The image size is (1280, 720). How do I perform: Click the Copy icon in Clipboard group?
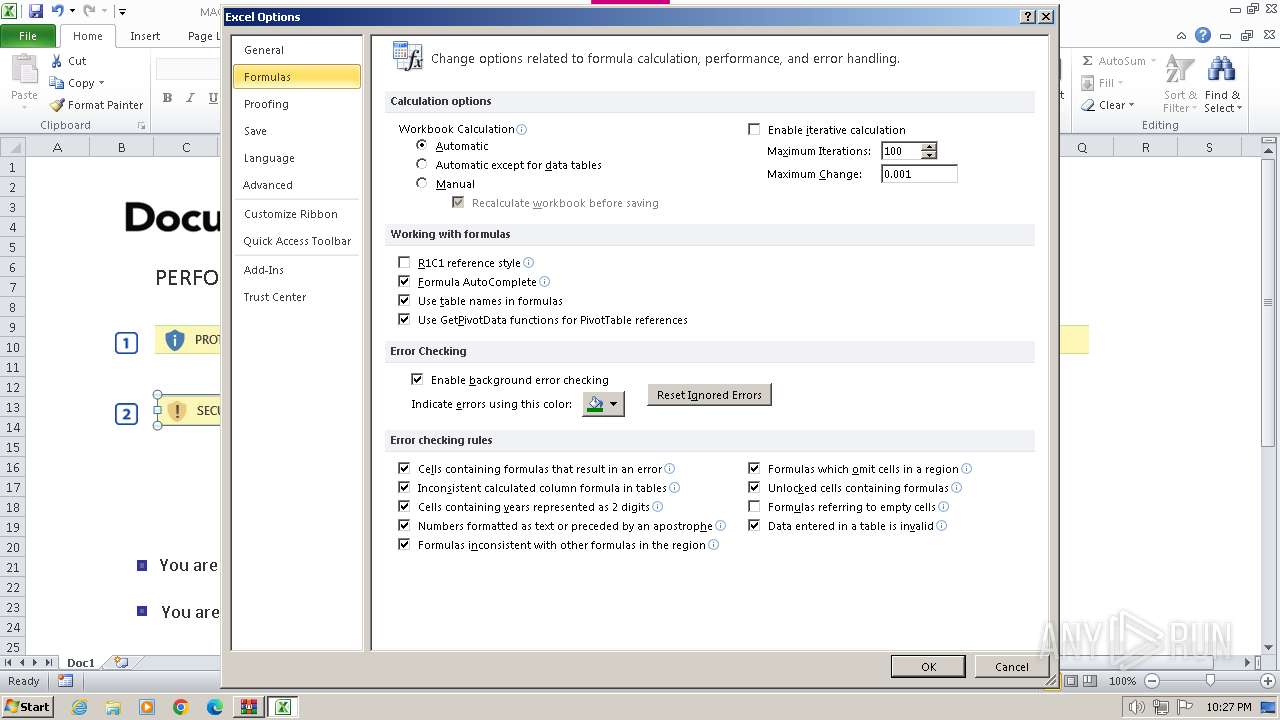point(57,83)
